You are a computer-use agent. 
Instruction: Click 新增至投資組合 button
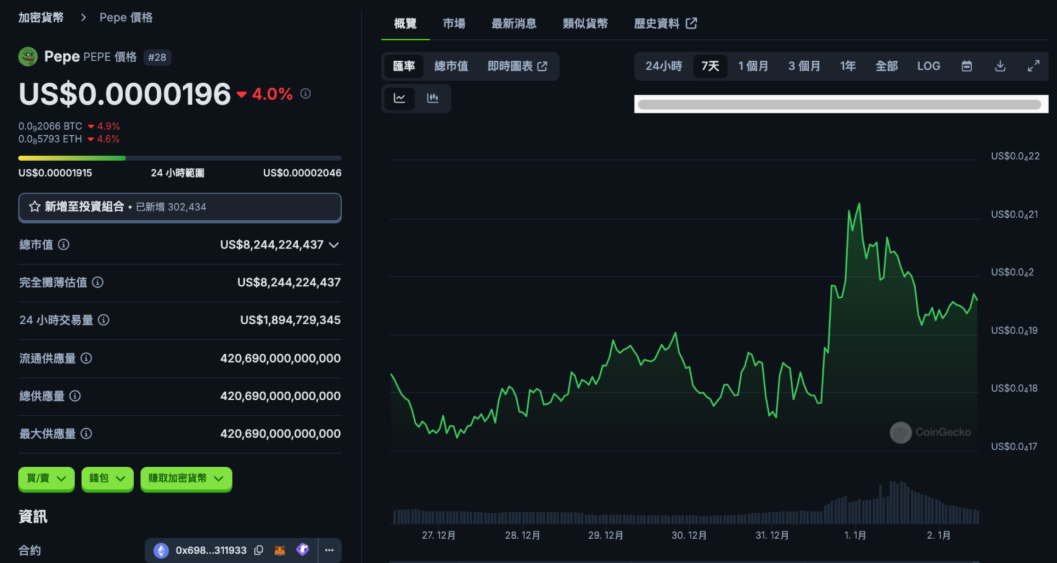coord(180,207)
